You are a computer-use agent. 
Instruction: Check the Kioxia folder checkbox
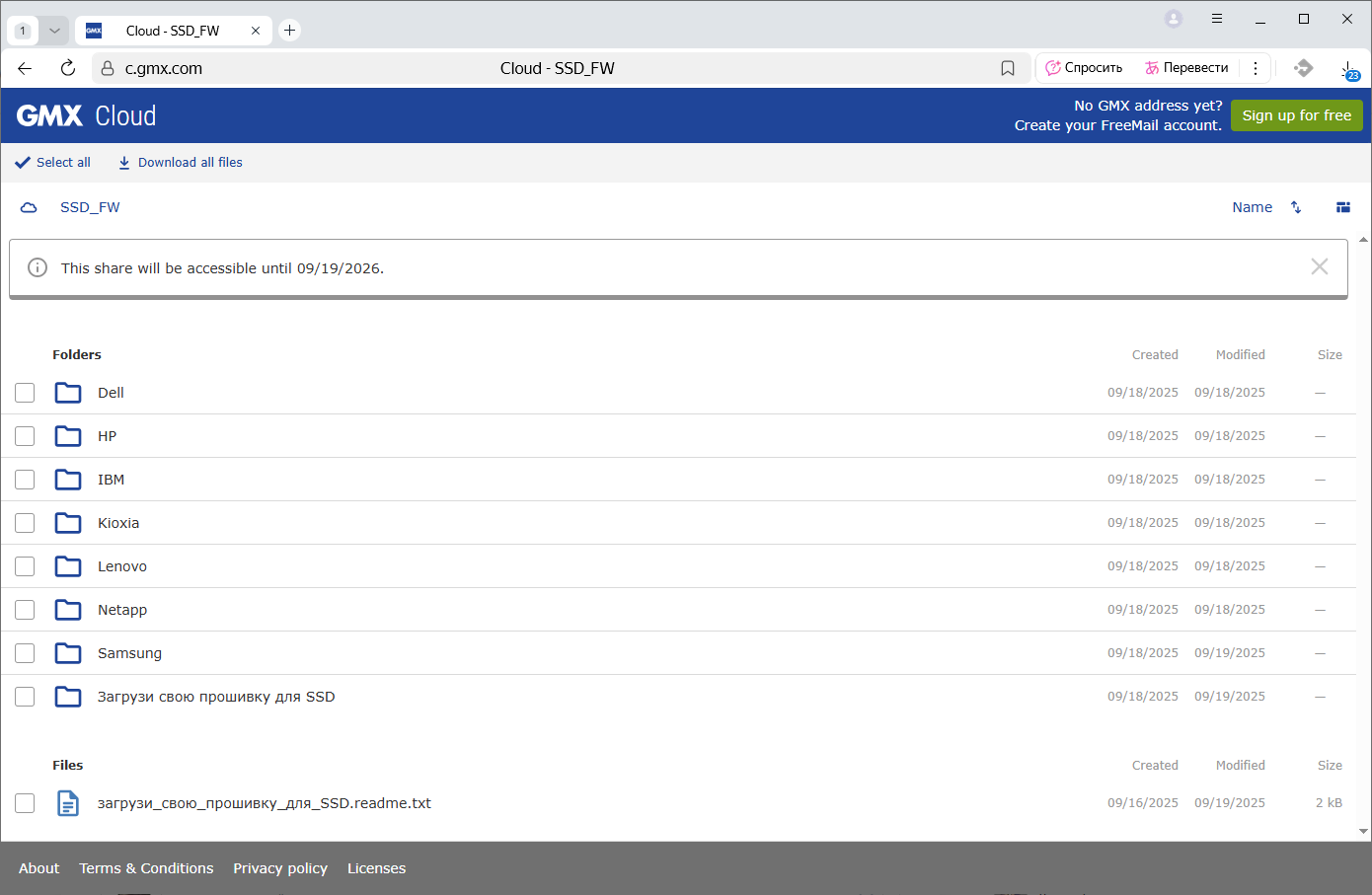(25, 523)
